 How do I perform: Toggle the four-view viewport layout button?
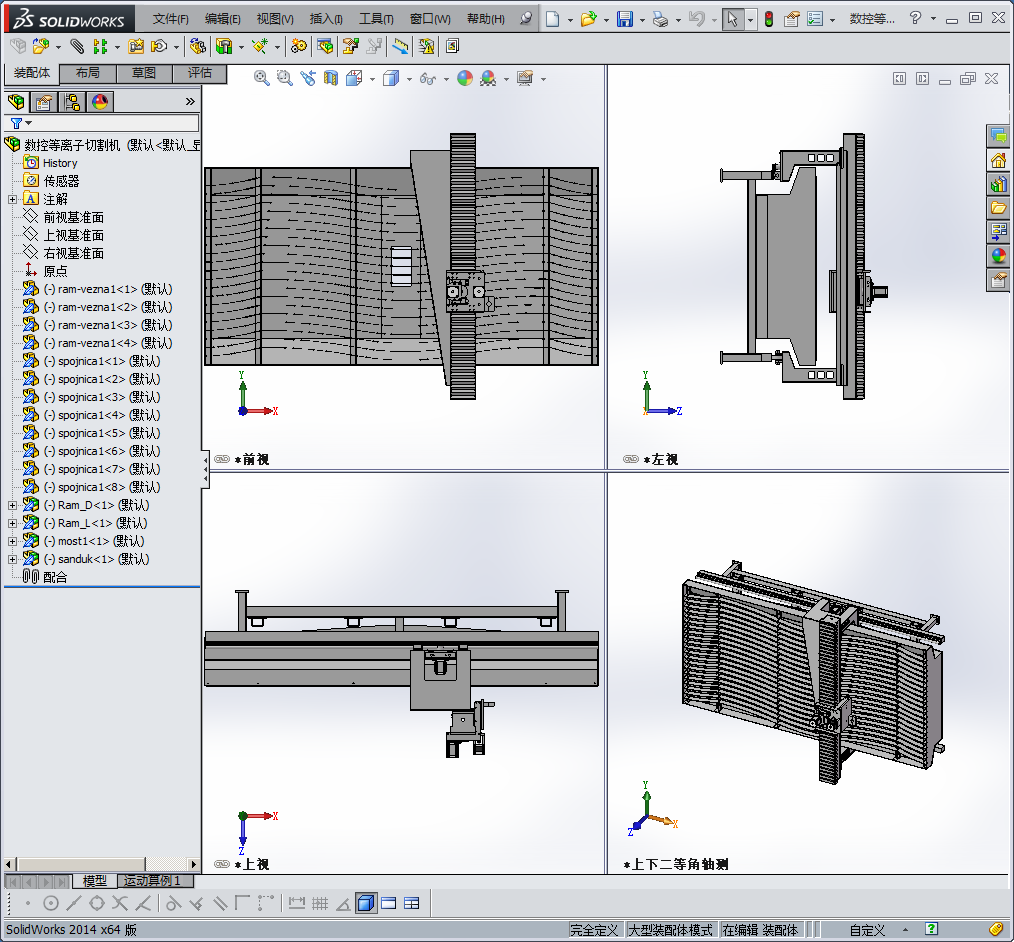(x=411, y=903)
